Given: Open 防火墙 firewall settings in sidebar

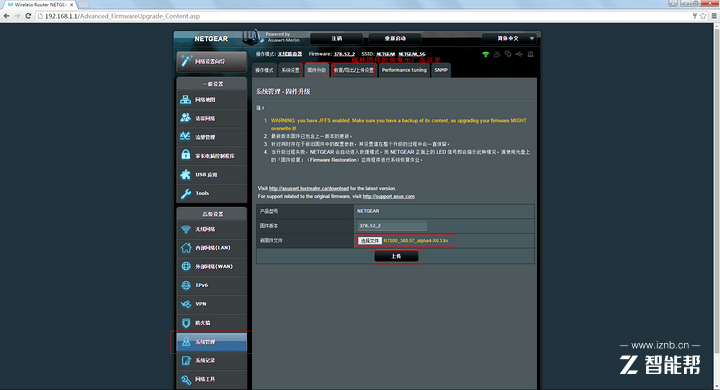Looking at the screenshot, I should tap(212, 323).
